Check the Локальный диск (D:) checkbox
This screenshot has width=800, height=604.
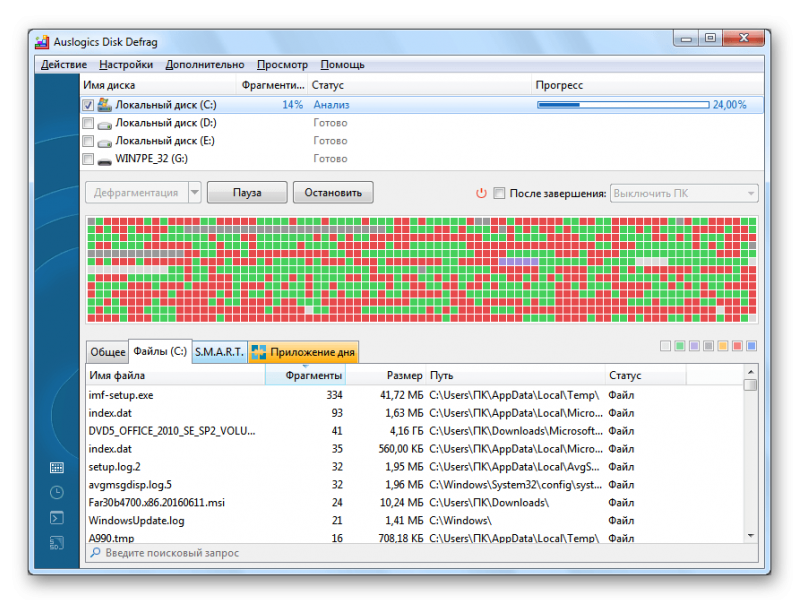tap(88, 123)
